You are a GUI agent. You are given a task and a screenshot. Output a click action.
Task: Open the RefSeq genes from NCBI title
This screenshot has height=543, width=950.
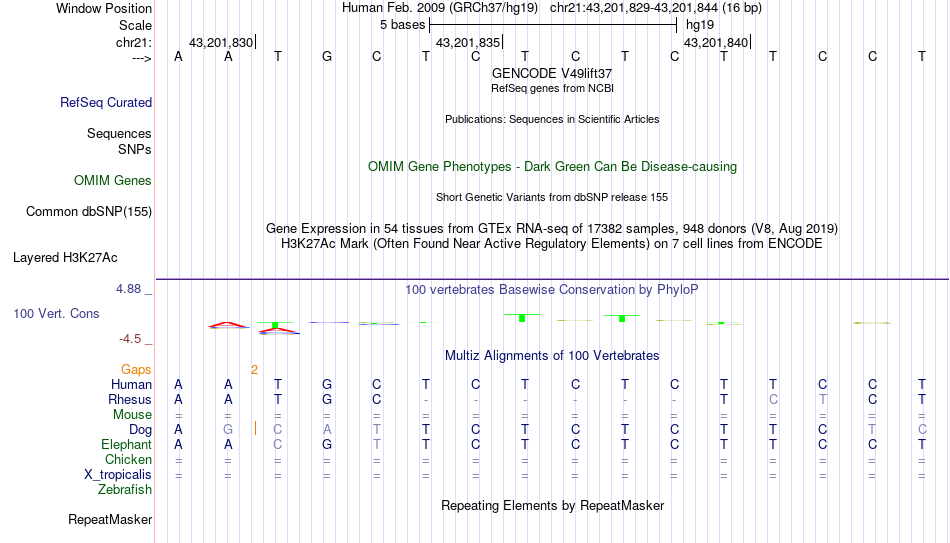point(552,88)
